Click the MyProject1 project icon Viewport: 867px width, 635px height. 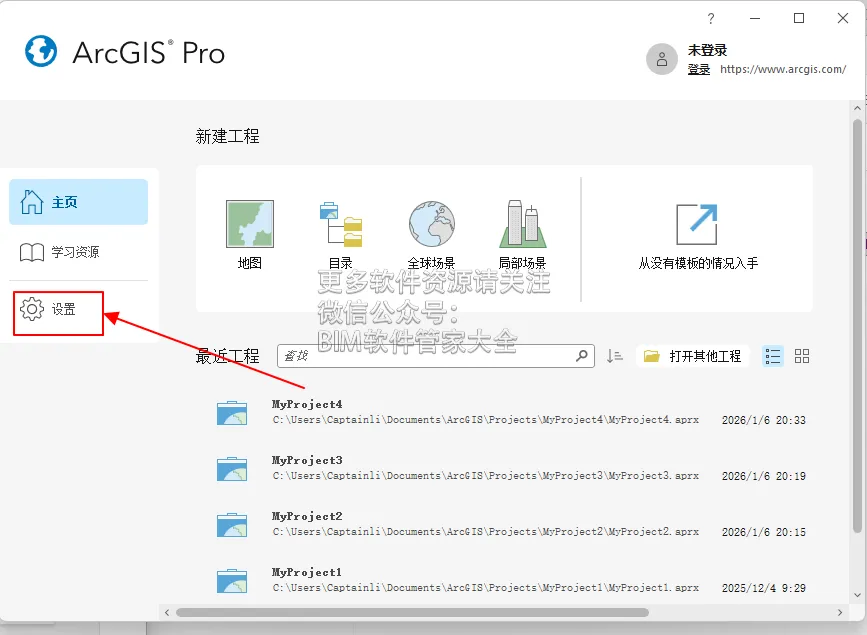(x=232, y=581)
